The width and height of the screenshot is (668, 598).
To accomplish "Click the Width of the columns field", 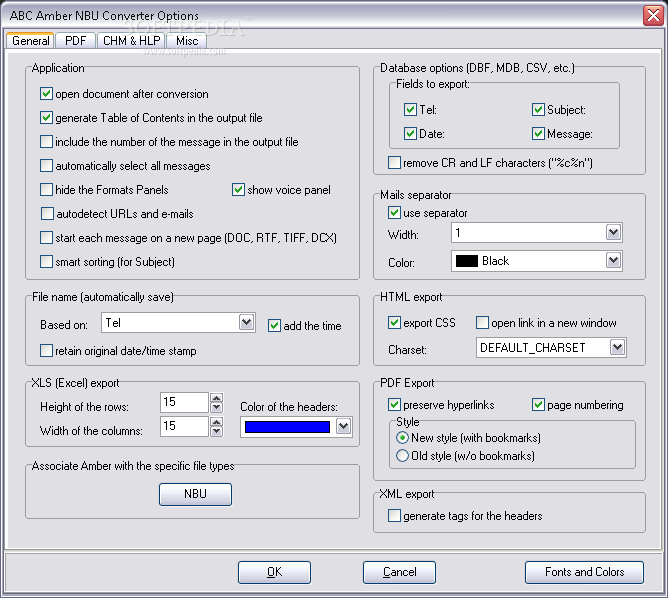I will click(x=184, y=426).
